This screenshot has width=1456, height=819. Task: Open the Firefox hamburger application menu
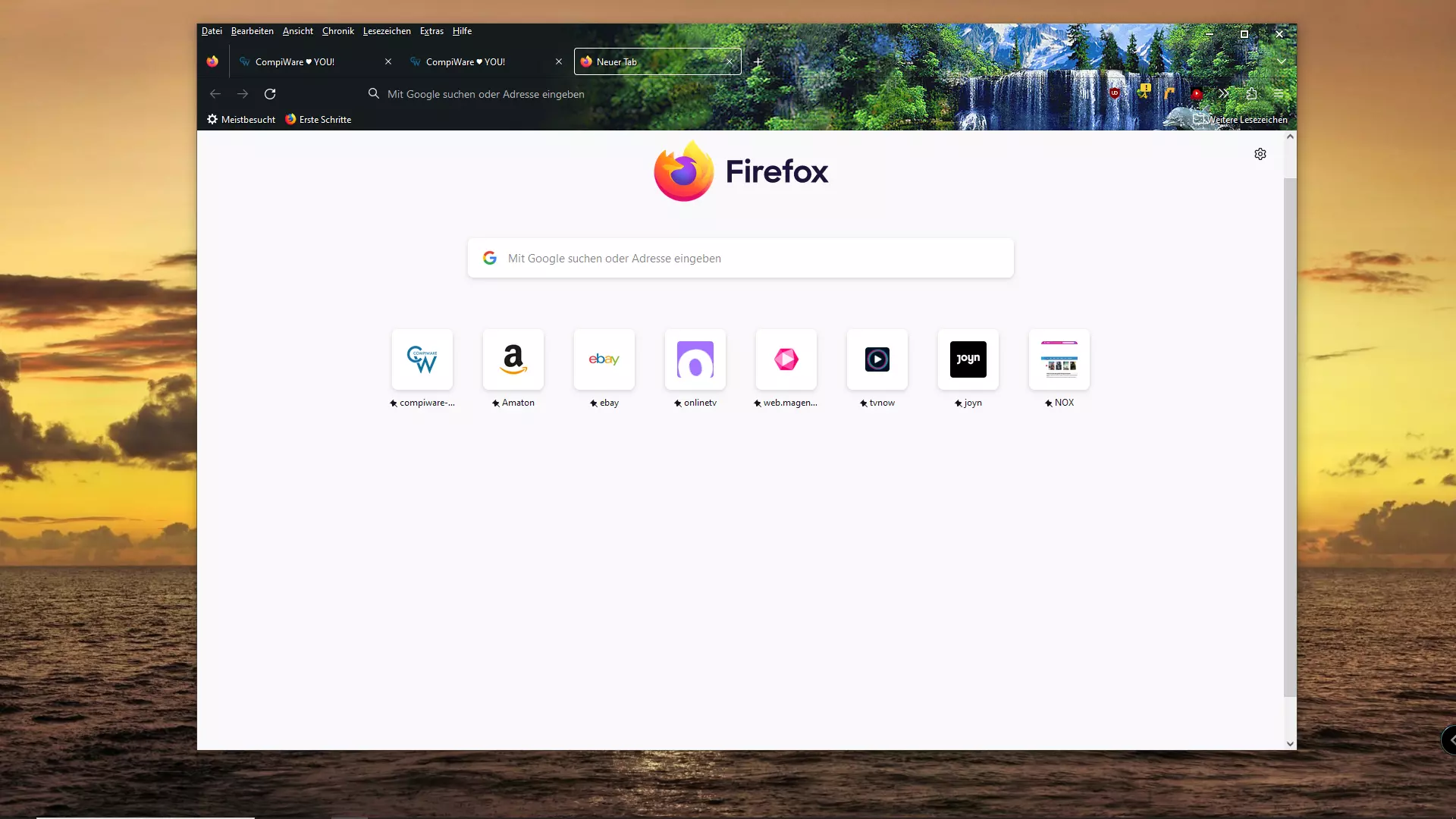tap(1279, 94)
